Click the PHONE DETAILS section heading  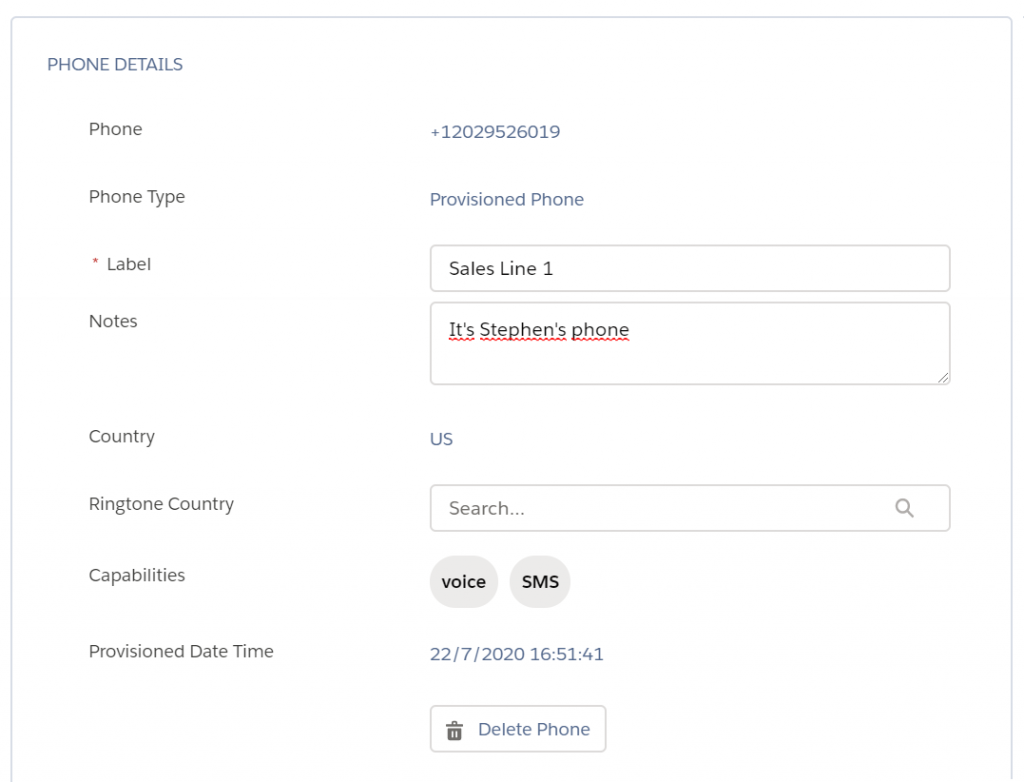(x=115, y=65)
